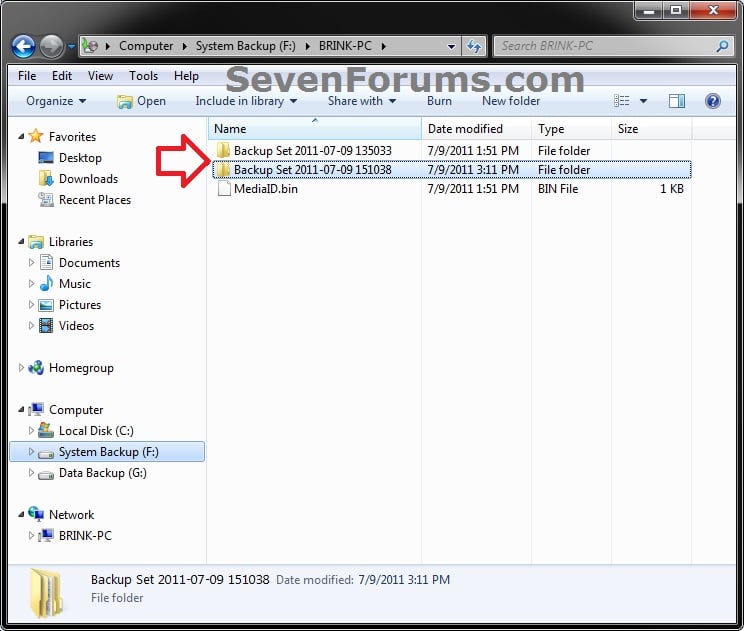Click the Homegroup icon

click(36, 368)
